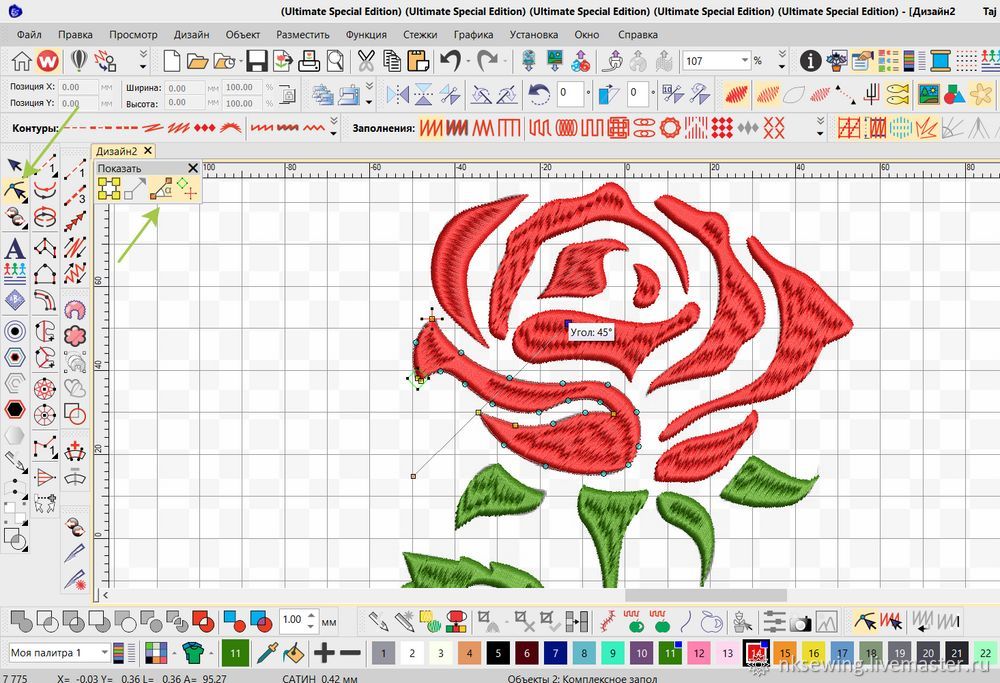
Task: Open the Стежки menu
Action: click(x=419, y=34)
